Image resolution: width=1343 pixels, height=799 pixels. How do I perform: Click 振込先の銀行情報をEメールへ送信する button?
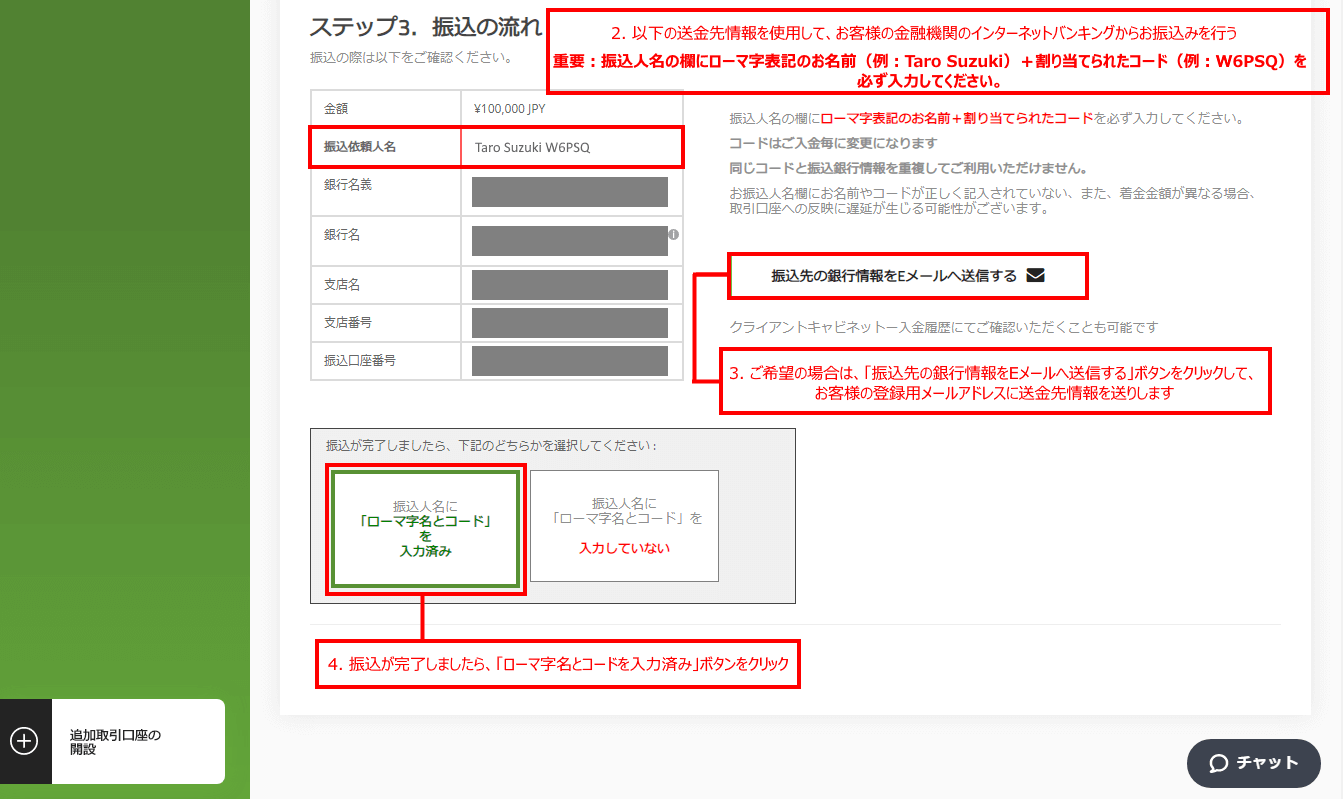[907, 275]
